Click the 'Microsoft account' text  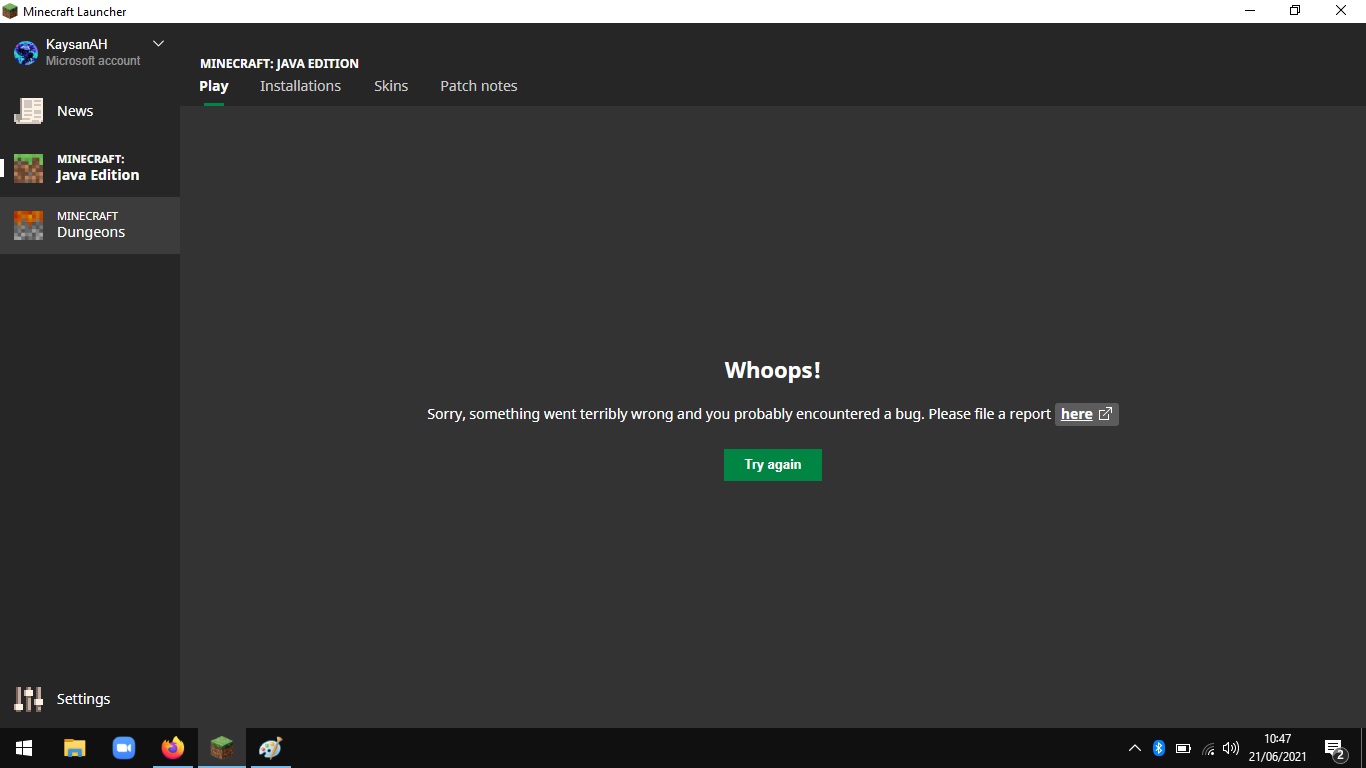pyautogui.click(x=93, y=61)
